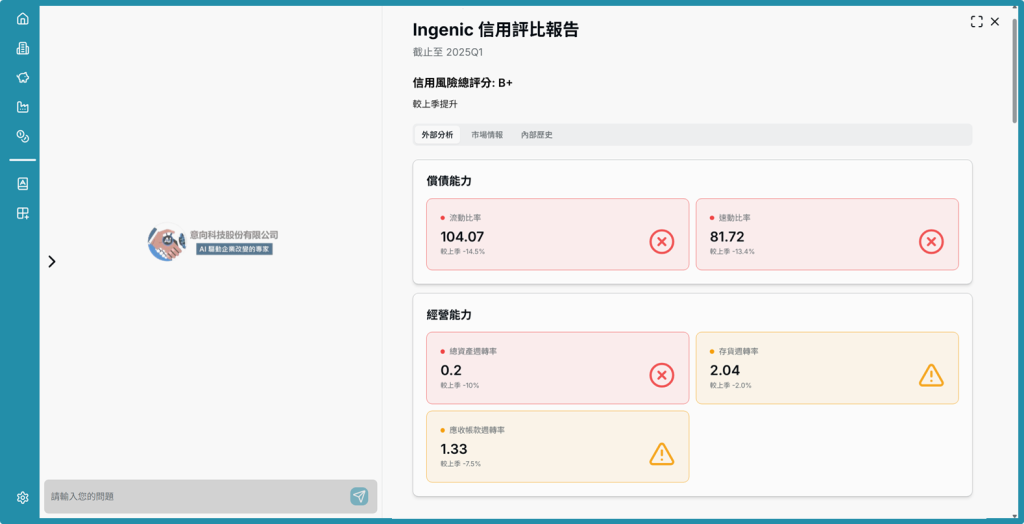The image size is (1024, 524).
Task: Send message with paper plane button
Action: pos(359,496)
